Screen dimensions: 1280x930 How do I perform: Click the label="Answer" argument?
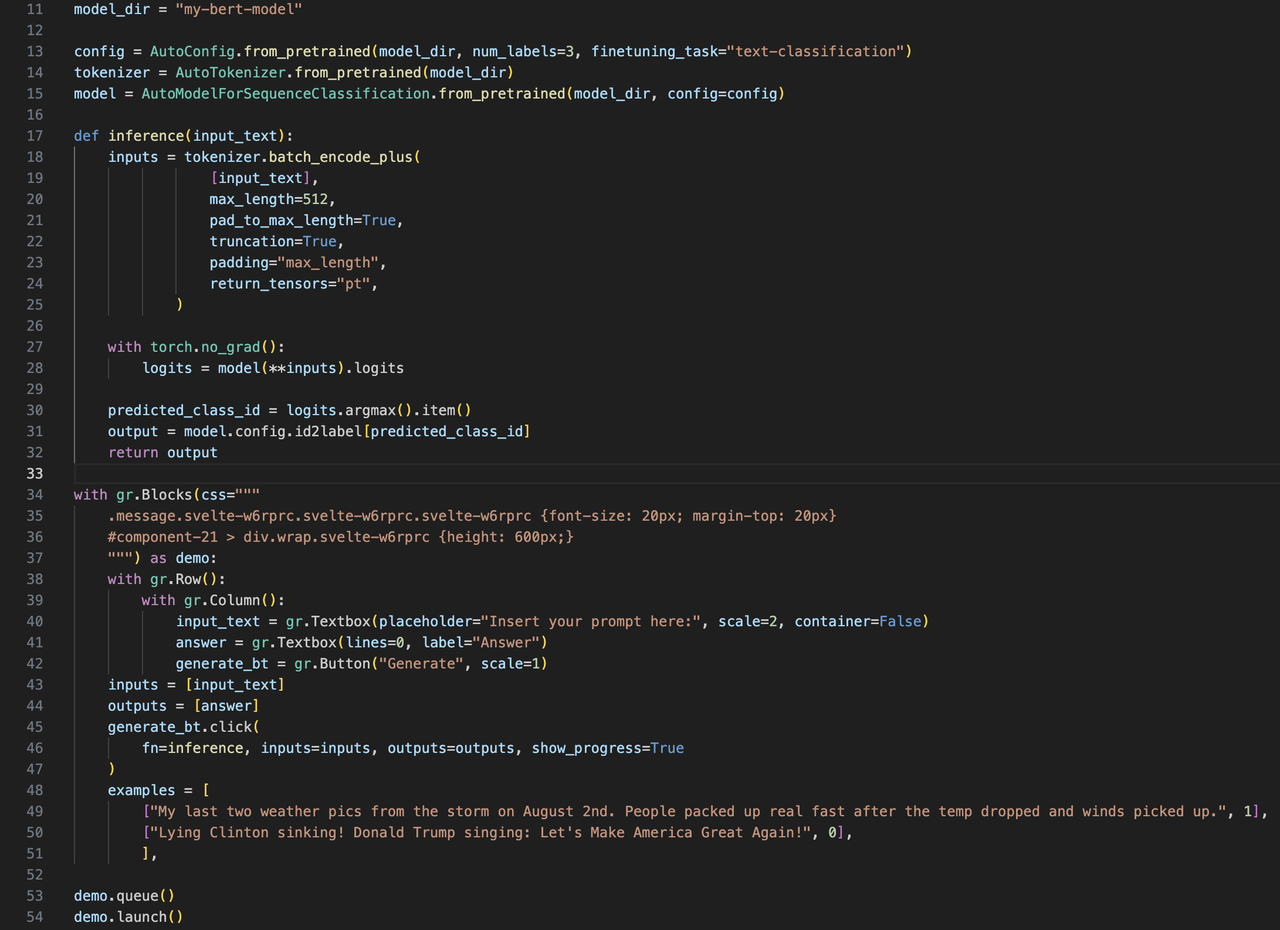480,642
